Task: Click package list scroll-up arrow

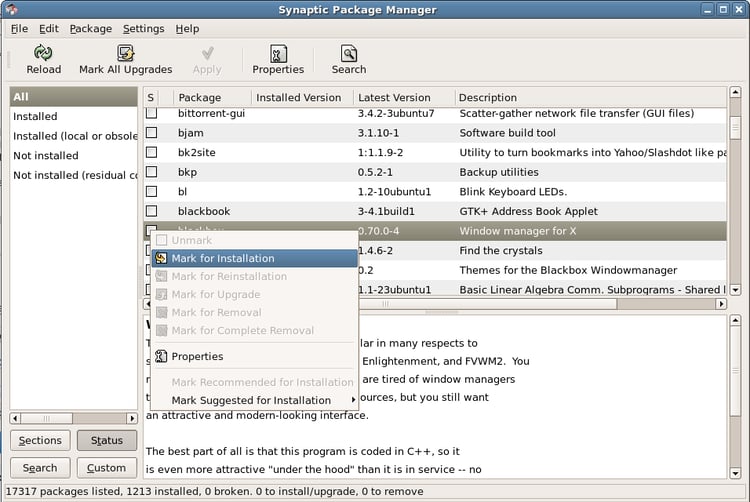Action: pyautogui.click(x=735, y=92)
